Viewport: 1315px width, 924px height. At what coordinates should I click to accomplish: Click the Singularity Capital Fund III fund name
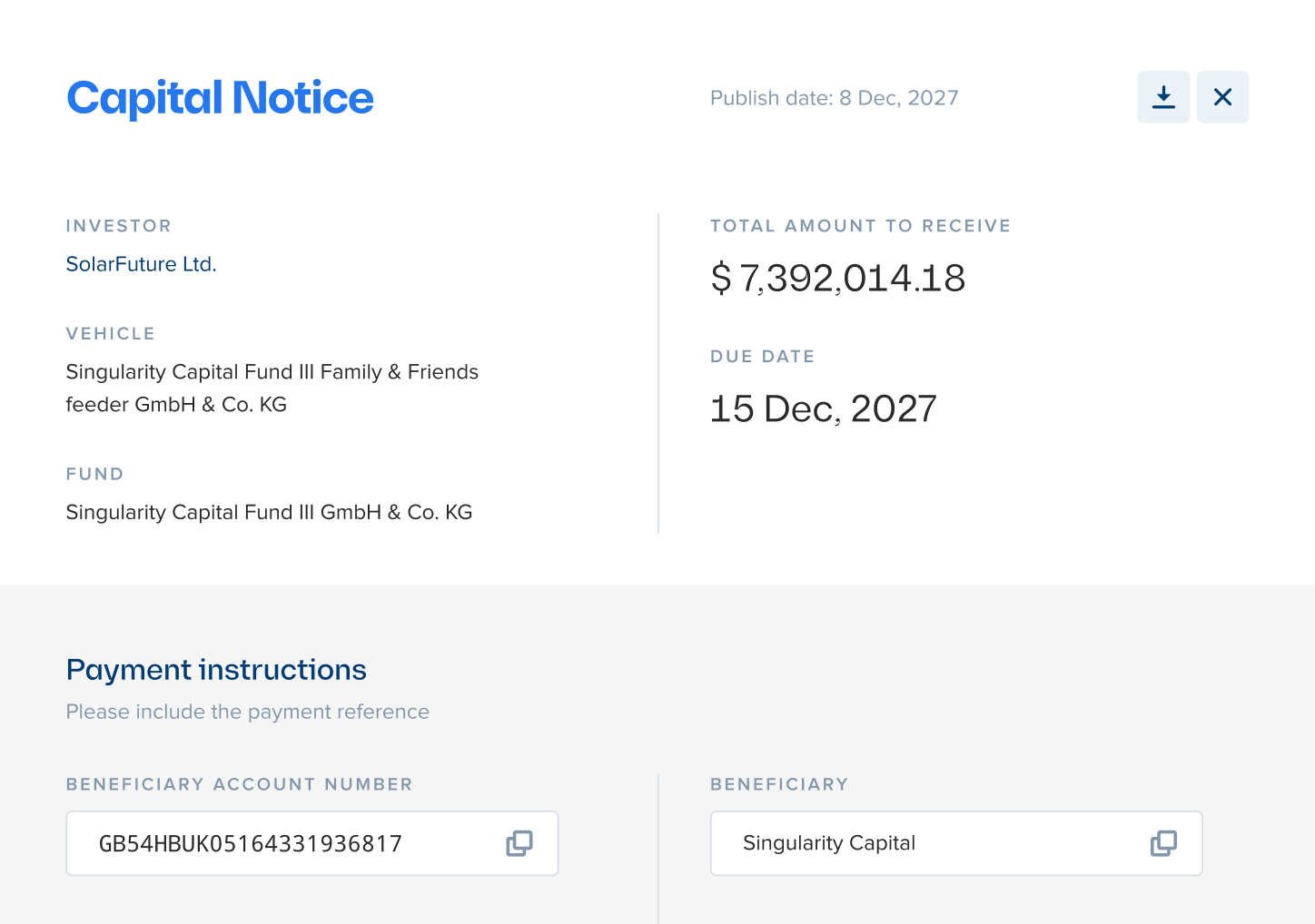click(x=269, y=512)
